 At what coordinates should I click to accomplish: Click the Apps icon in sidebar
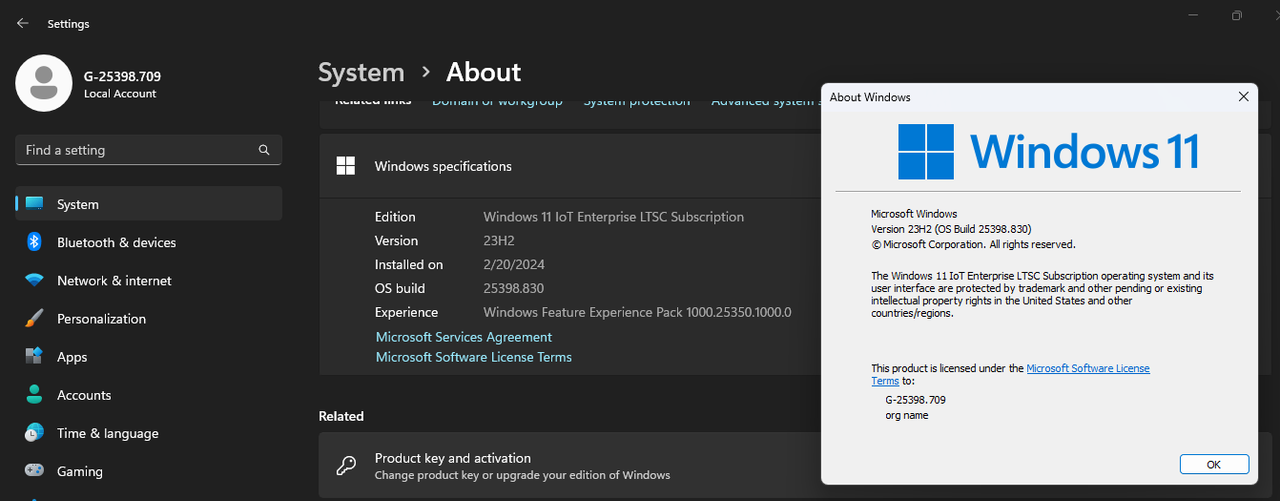pos(34,356)
